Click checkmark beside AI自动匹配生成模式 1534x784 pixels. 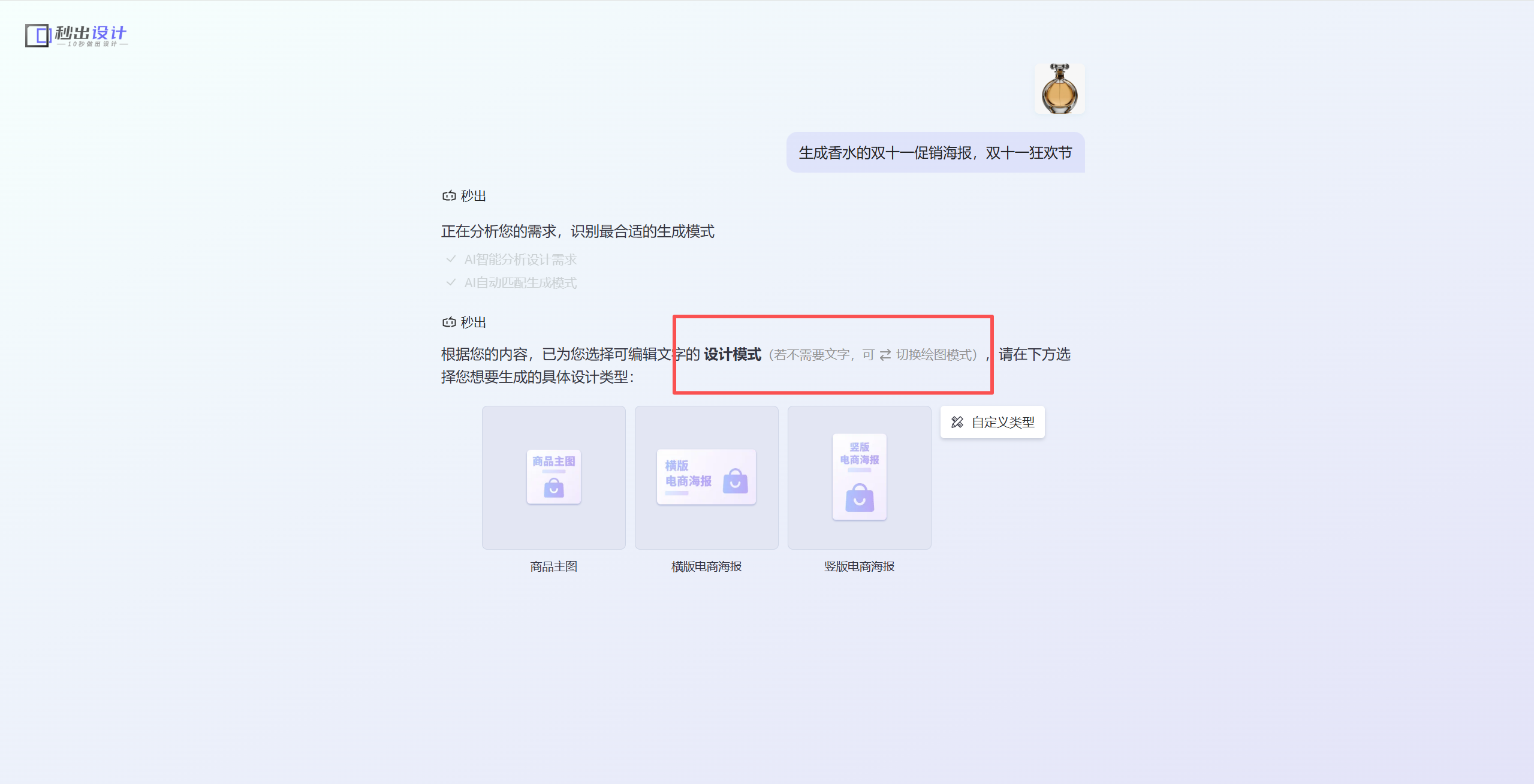(451, 282)
